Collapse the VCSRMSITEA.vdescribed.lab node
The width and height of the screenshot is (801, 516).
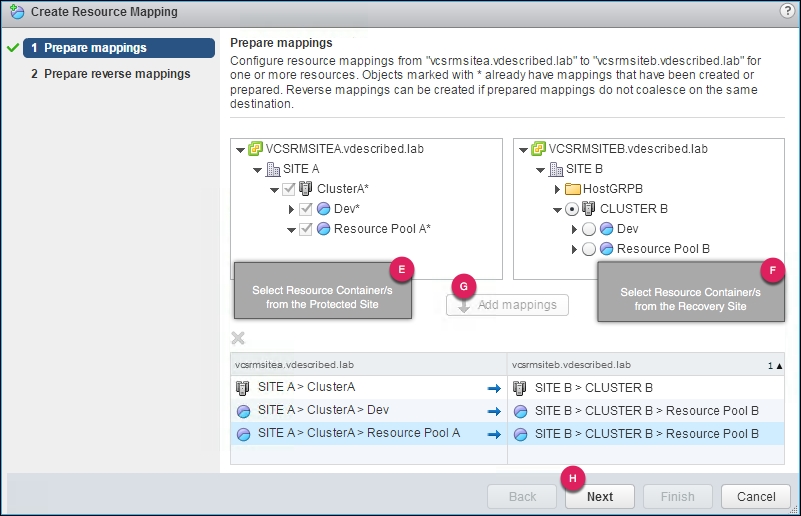(x=240, y=150)
